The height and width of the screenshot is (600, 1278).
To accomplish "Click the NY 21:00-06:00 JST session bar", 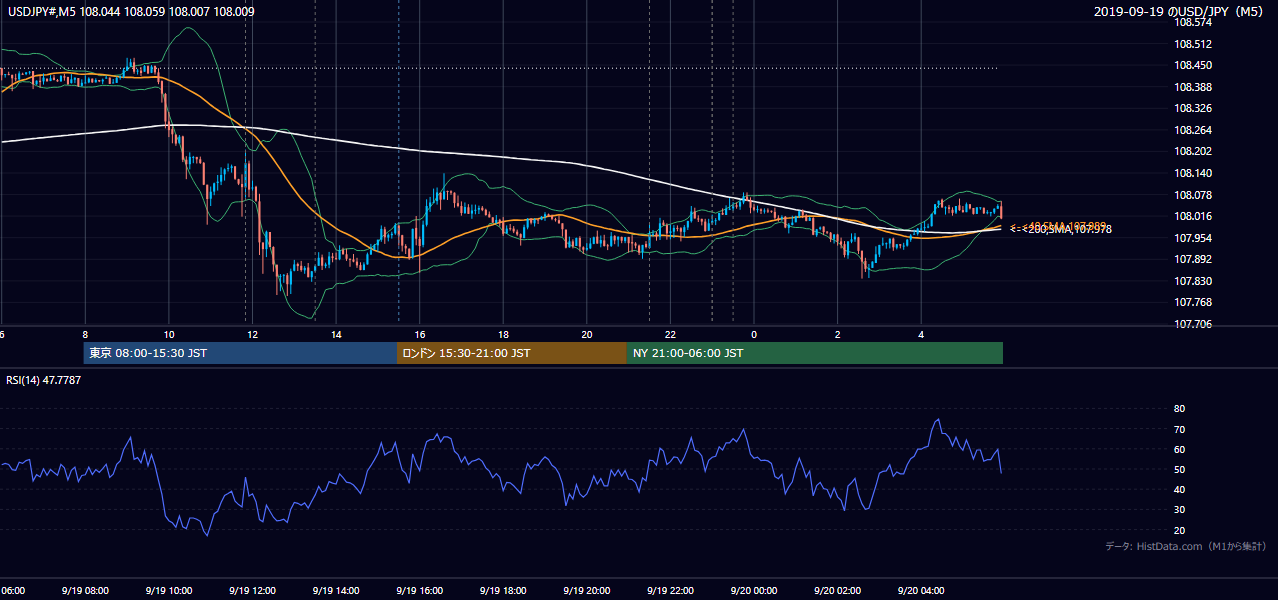I will [x=815, y=353].
